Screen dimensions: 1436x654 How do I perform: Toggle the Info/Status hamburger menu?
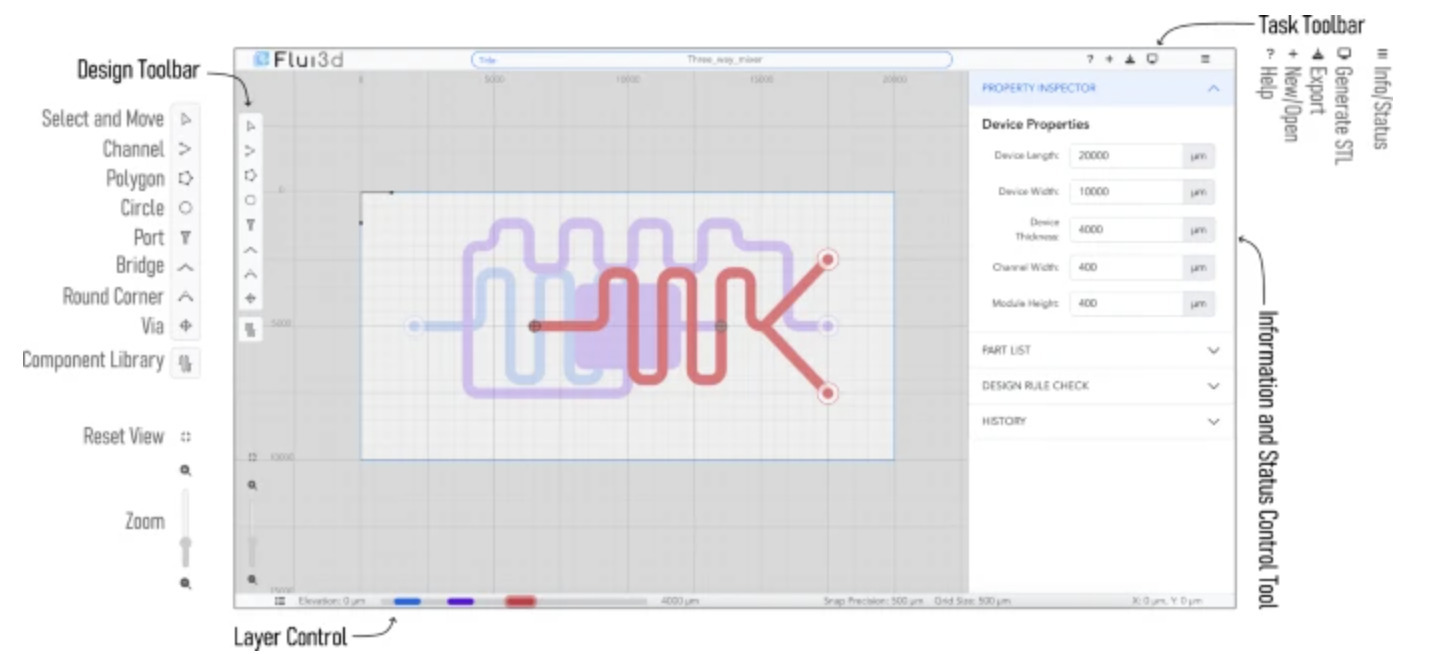[1205, 59]
